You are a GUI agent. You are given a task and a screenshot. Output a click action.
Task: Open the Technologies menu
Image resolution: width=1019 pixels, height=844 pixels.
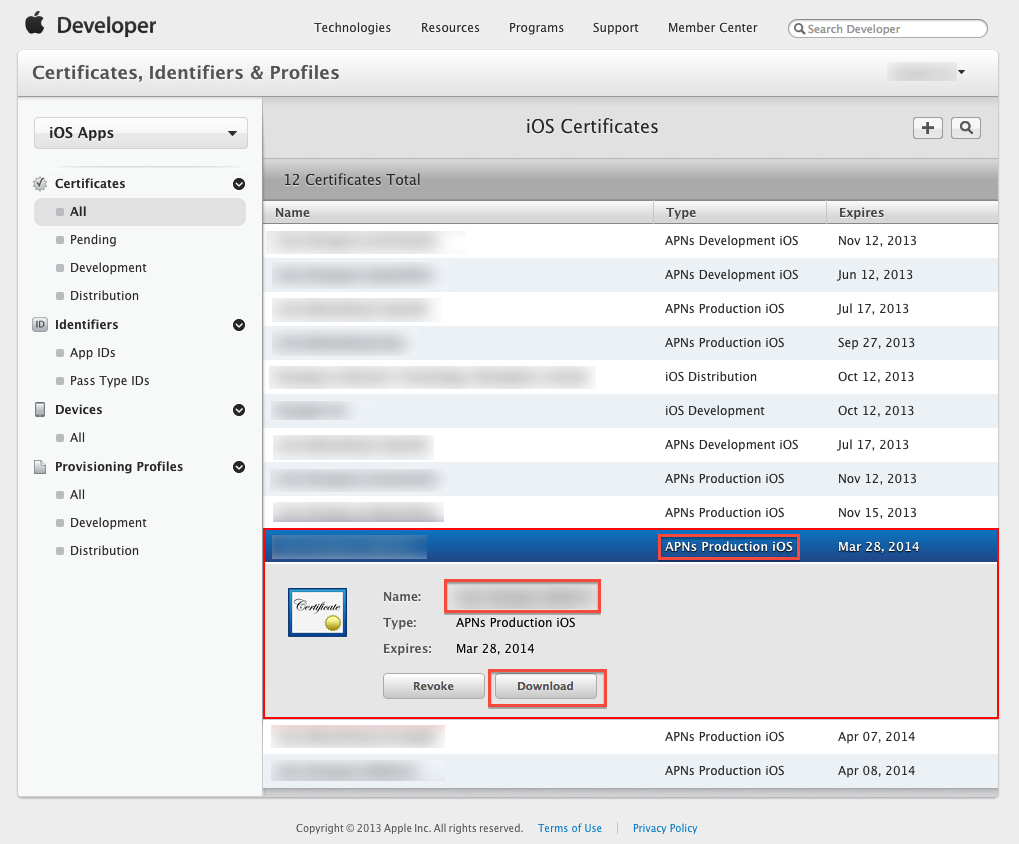pos(352,28)
